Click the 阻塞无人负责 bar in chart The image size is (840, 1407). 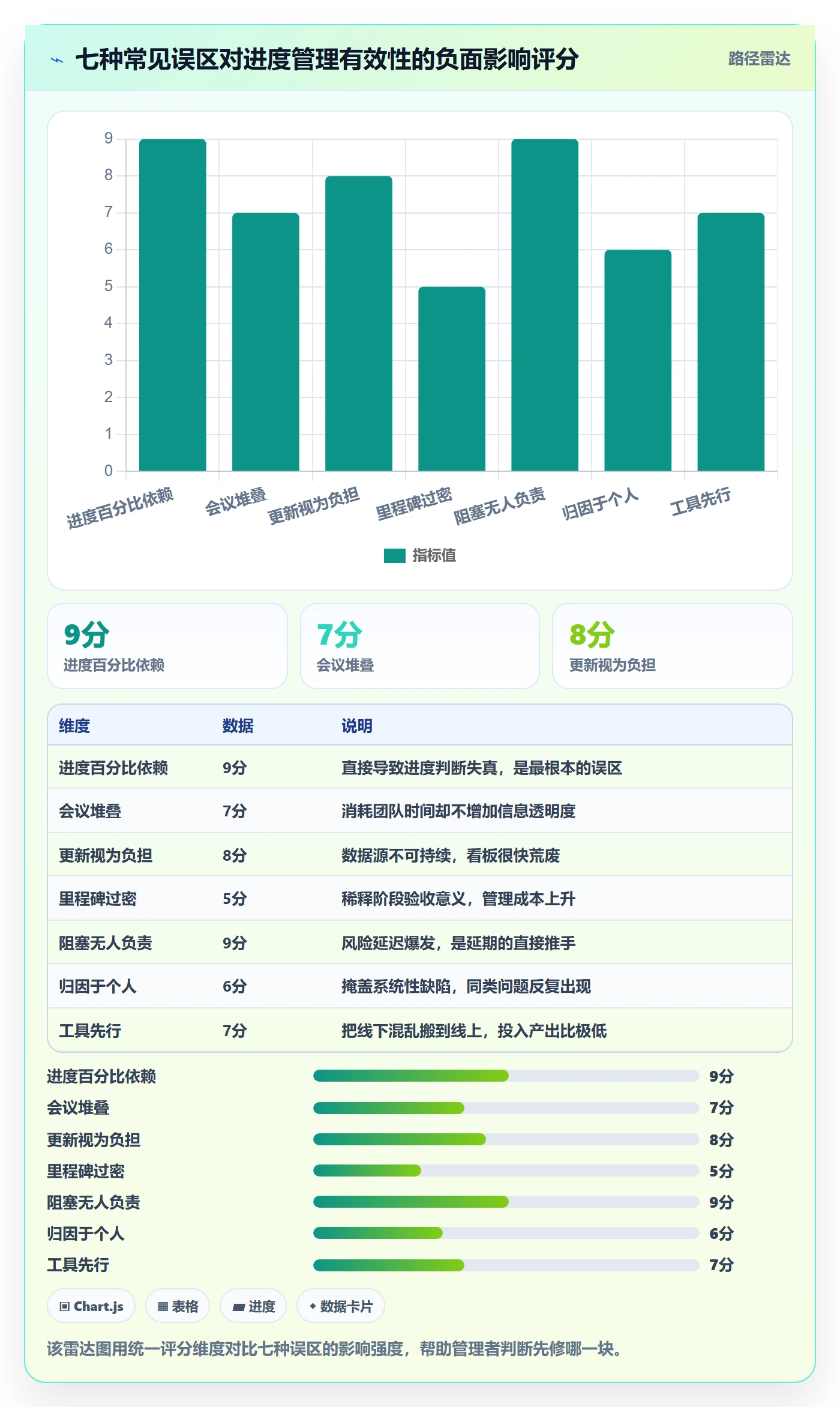tap(545, 305)
